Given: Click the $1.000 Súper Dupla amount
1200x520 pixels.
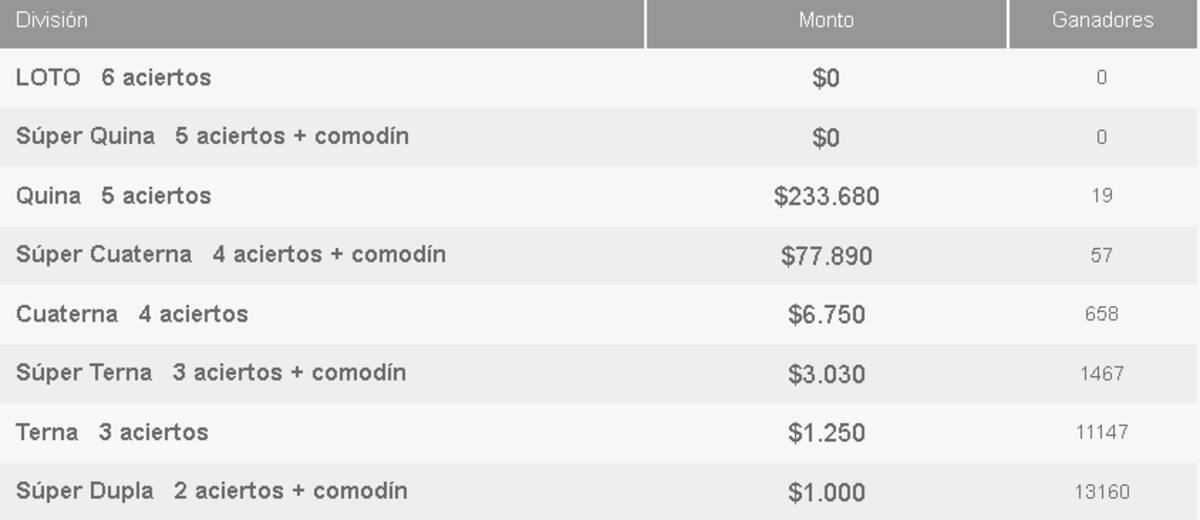Looking at the screenshot, I should coord(826,492).
